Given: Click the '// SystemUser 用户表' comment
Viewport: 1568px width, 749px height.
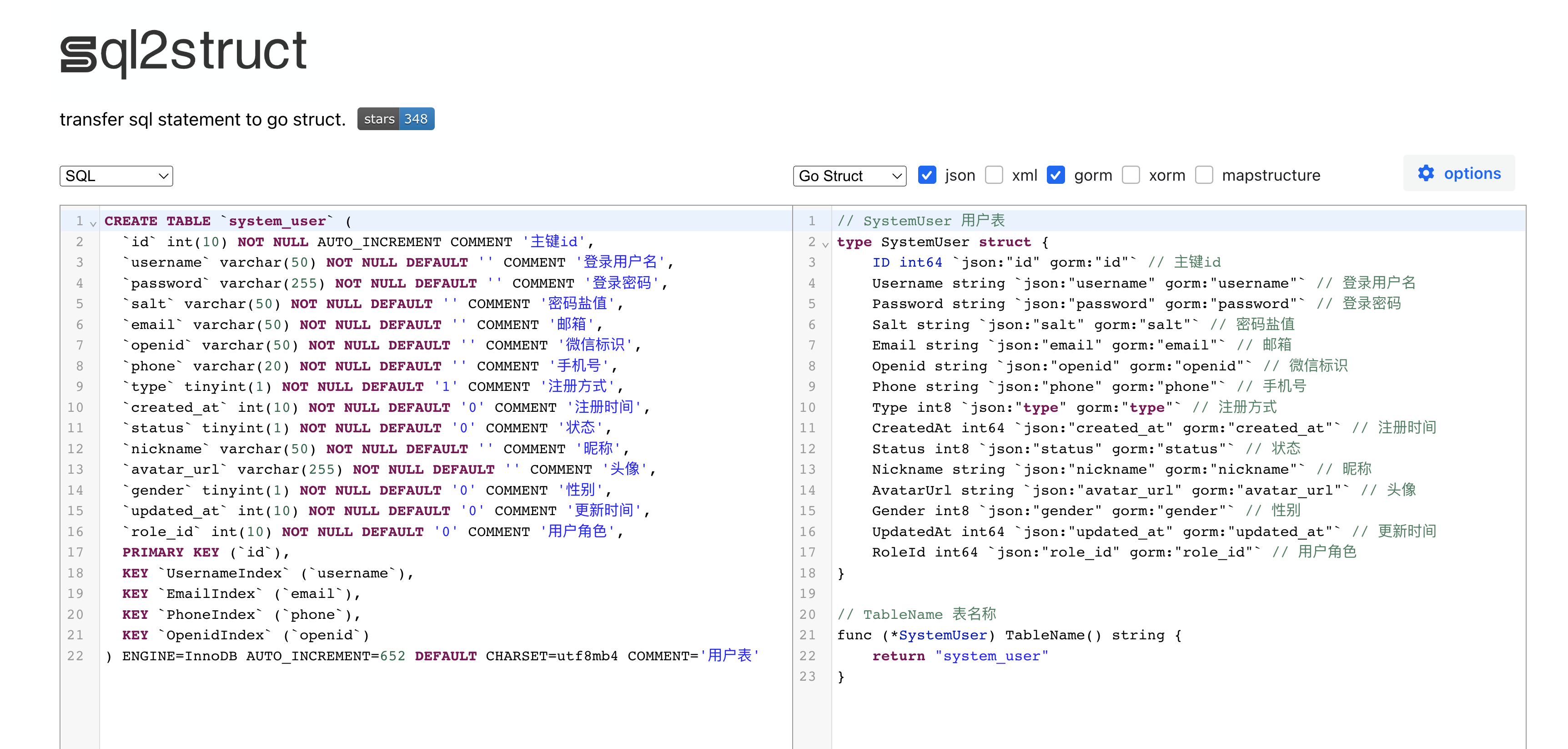Looking at the screenshot, I should 921,221.
